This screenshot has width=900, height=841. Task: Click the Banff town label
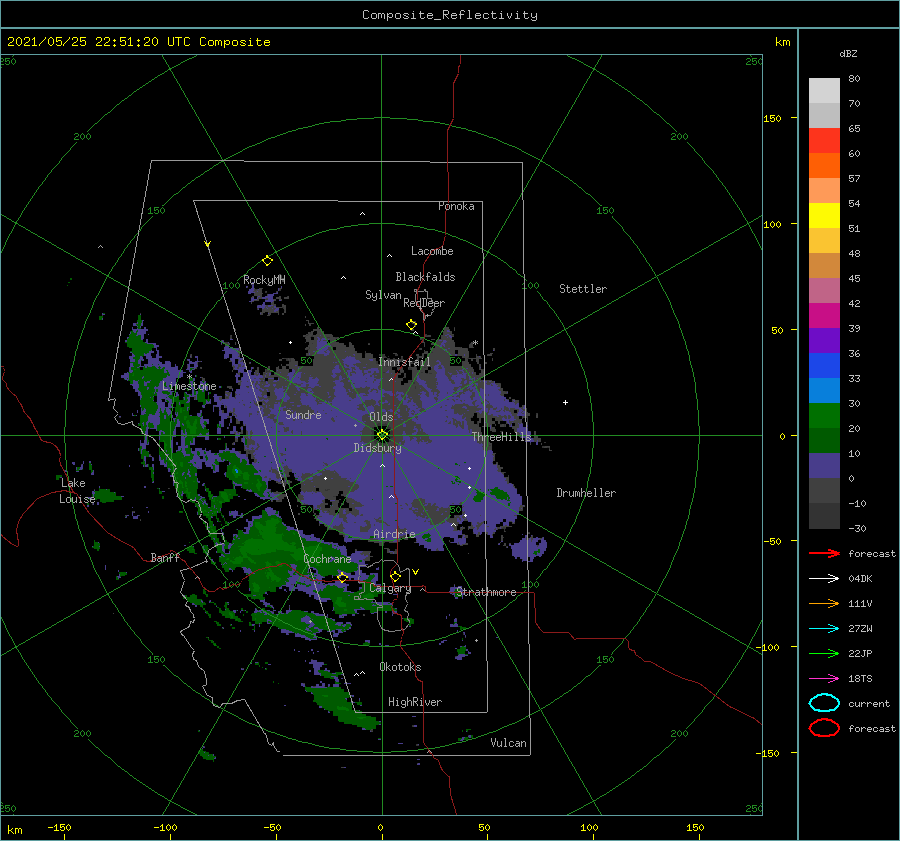165,557
